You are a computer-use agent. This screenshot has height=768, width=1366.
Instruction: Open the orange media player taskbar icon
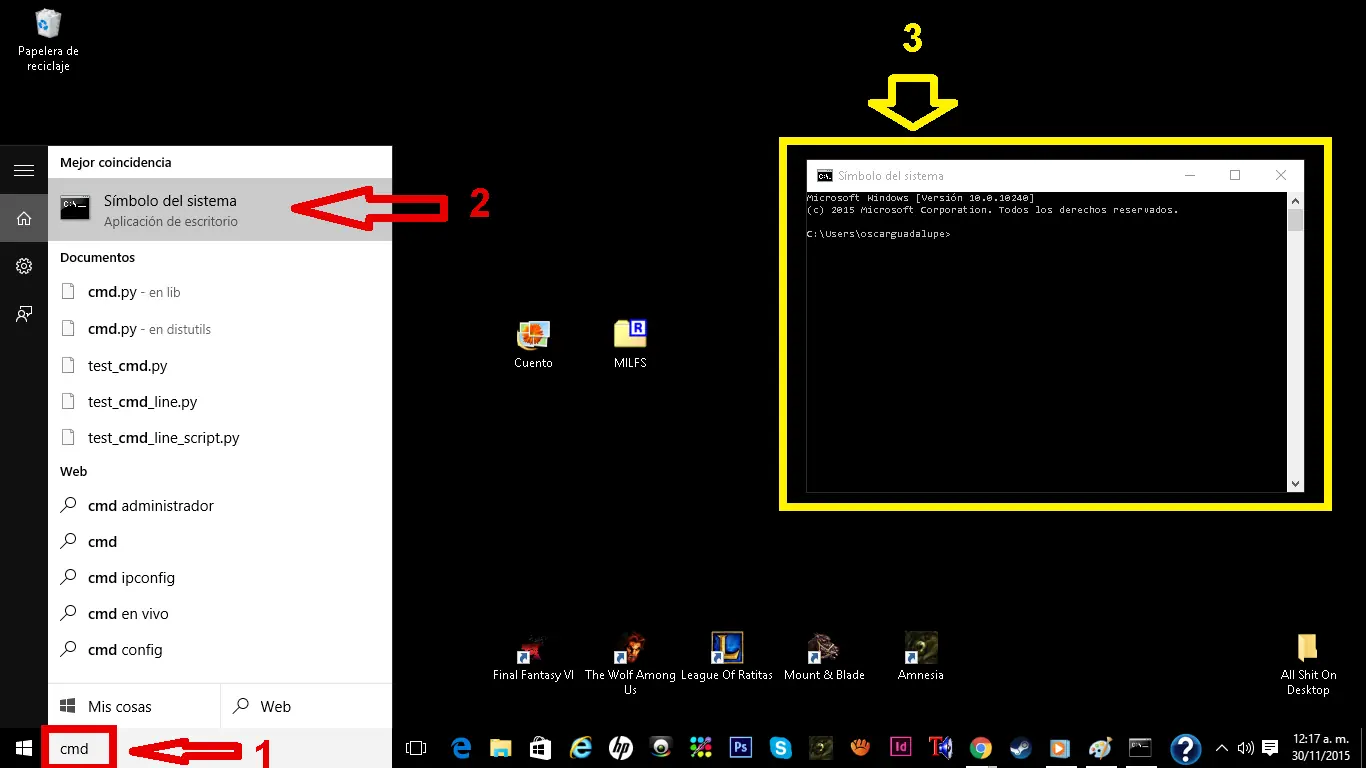click(1060, 748)
